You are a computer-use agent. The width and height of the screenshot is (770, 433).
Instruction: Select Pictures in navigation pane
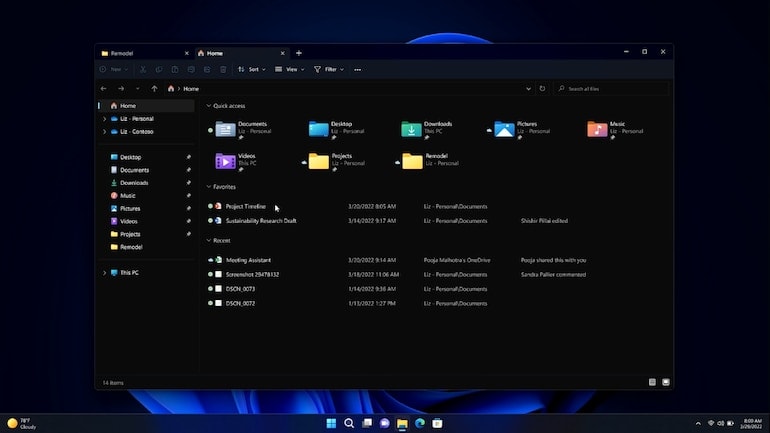[146, 209]
